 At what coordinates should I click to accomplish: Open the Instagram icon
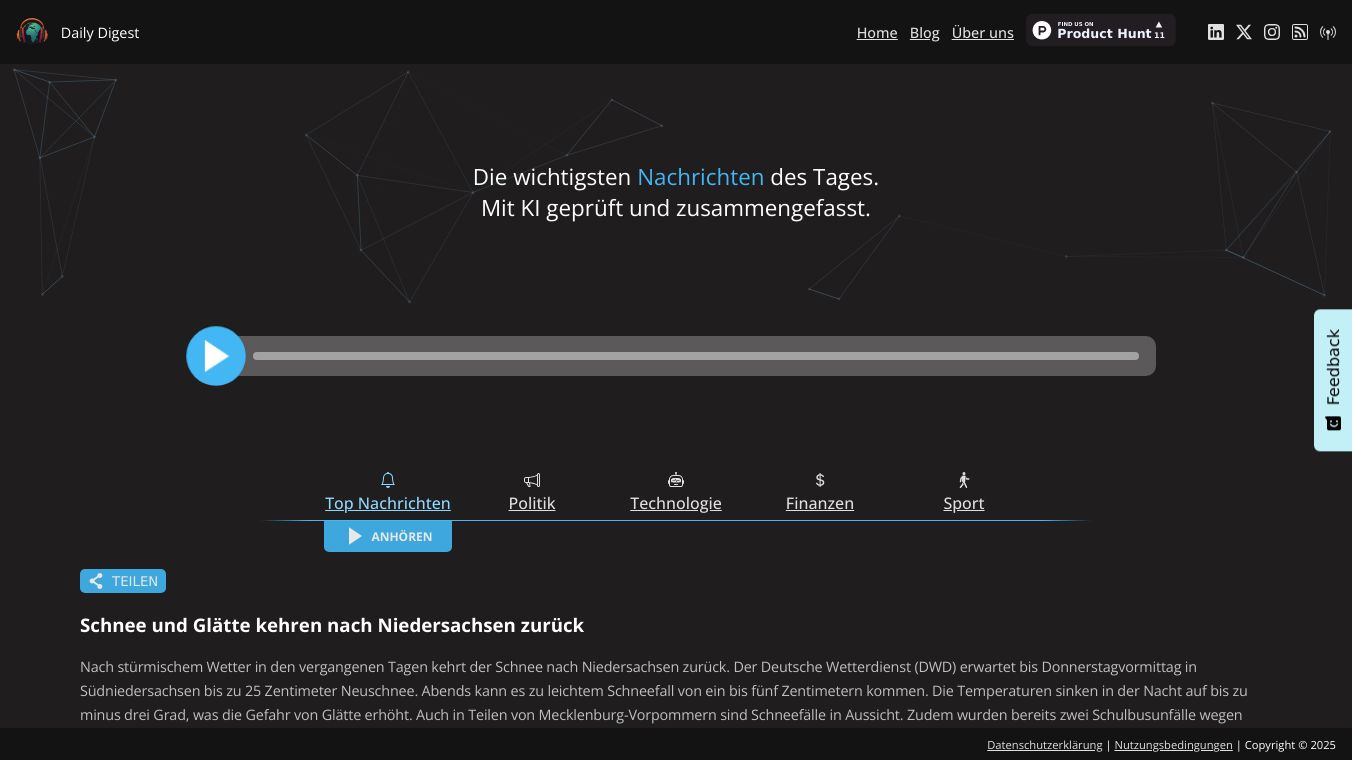click(x=1272, y=32)
